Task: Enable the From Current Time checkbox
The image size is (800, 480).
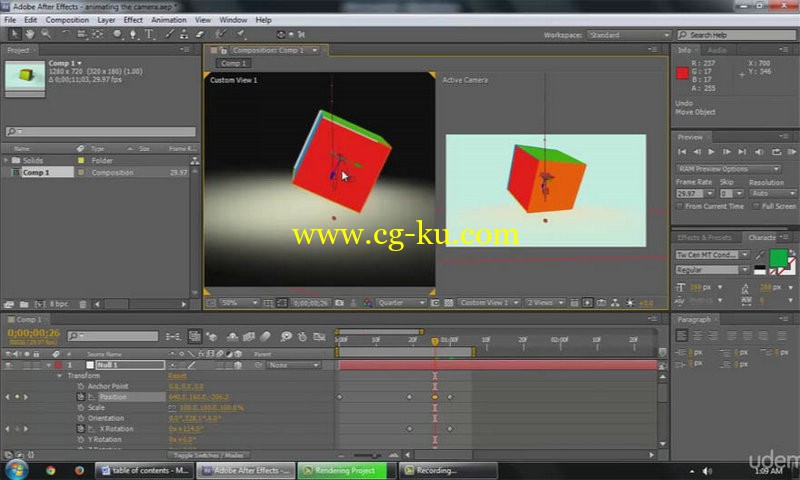Action: (680, 207)
